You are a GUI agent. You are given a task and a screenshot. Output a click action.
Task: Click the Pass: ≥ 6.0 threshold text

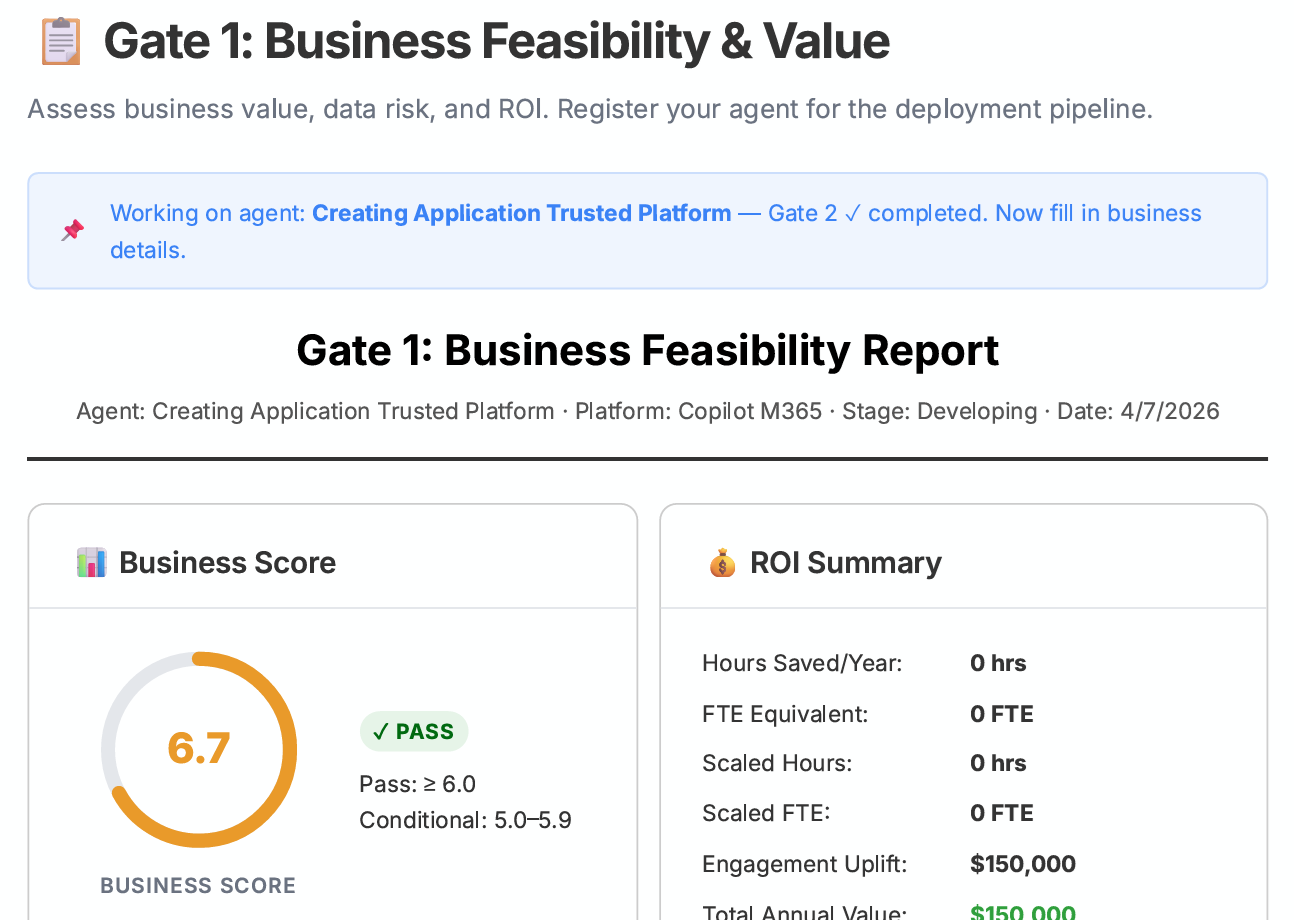pos(417,783)
